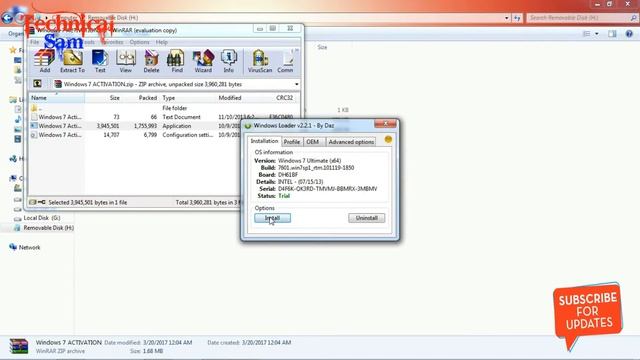Image resolution: width=640 pixels, height=360 pixels.
Task: Open the Wizard tool icon
Action: pyautogui.click(x=203, y=61)
